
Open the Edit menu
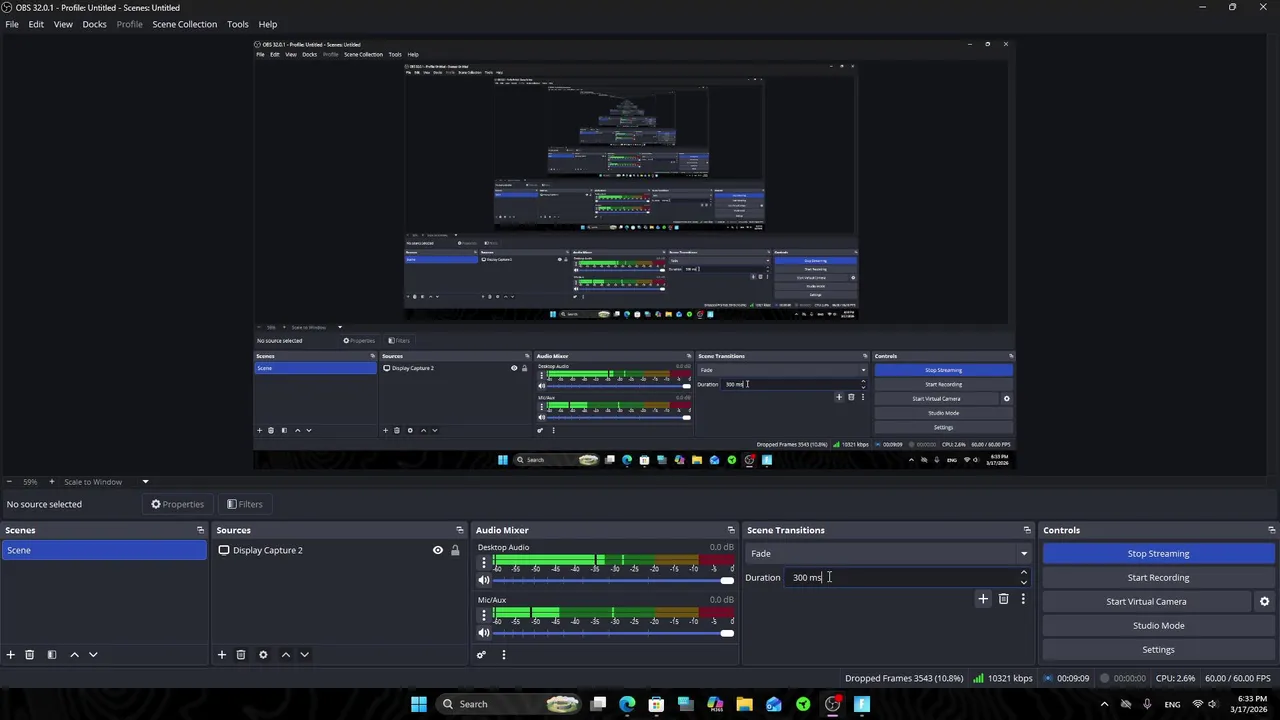[x=36, y=24]
